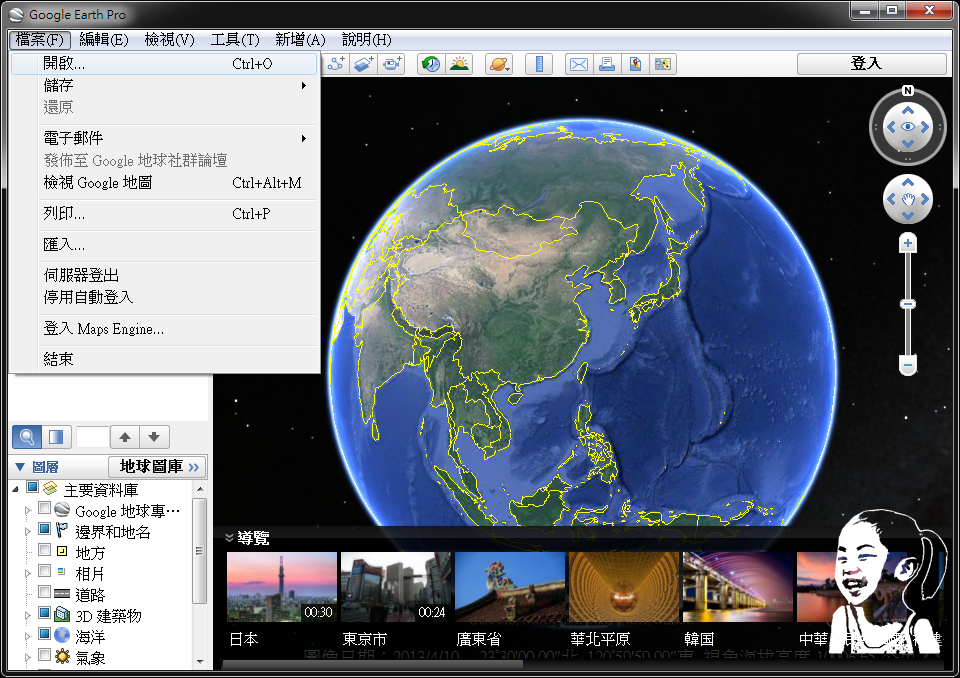Open the 電子郵件 submenu

tap(165, 138)
